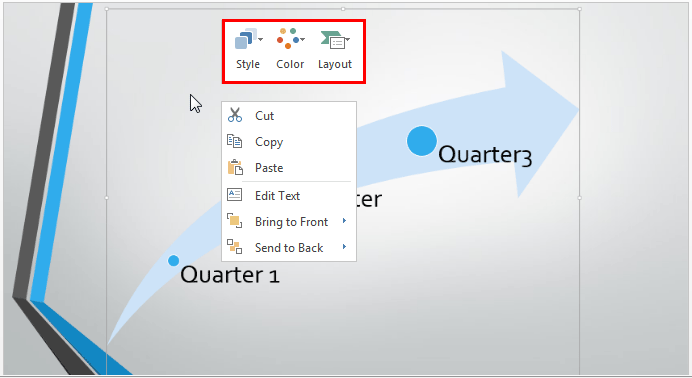Choose Copy from the context menu
The height and width of the screenshot is (378, 692).
click(289, 142)
